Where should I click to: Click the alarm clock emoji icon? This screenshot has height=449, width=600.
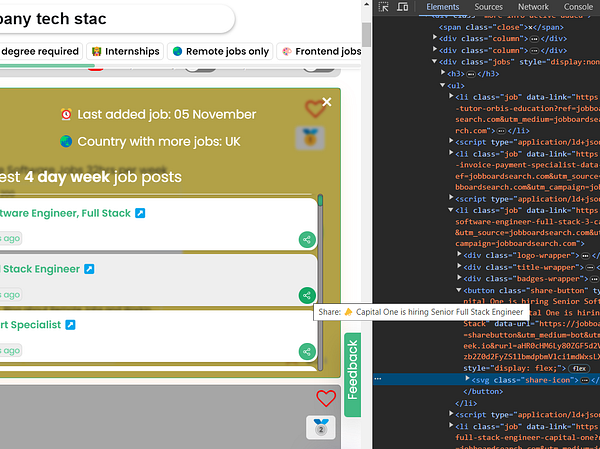tap(66, 114)
